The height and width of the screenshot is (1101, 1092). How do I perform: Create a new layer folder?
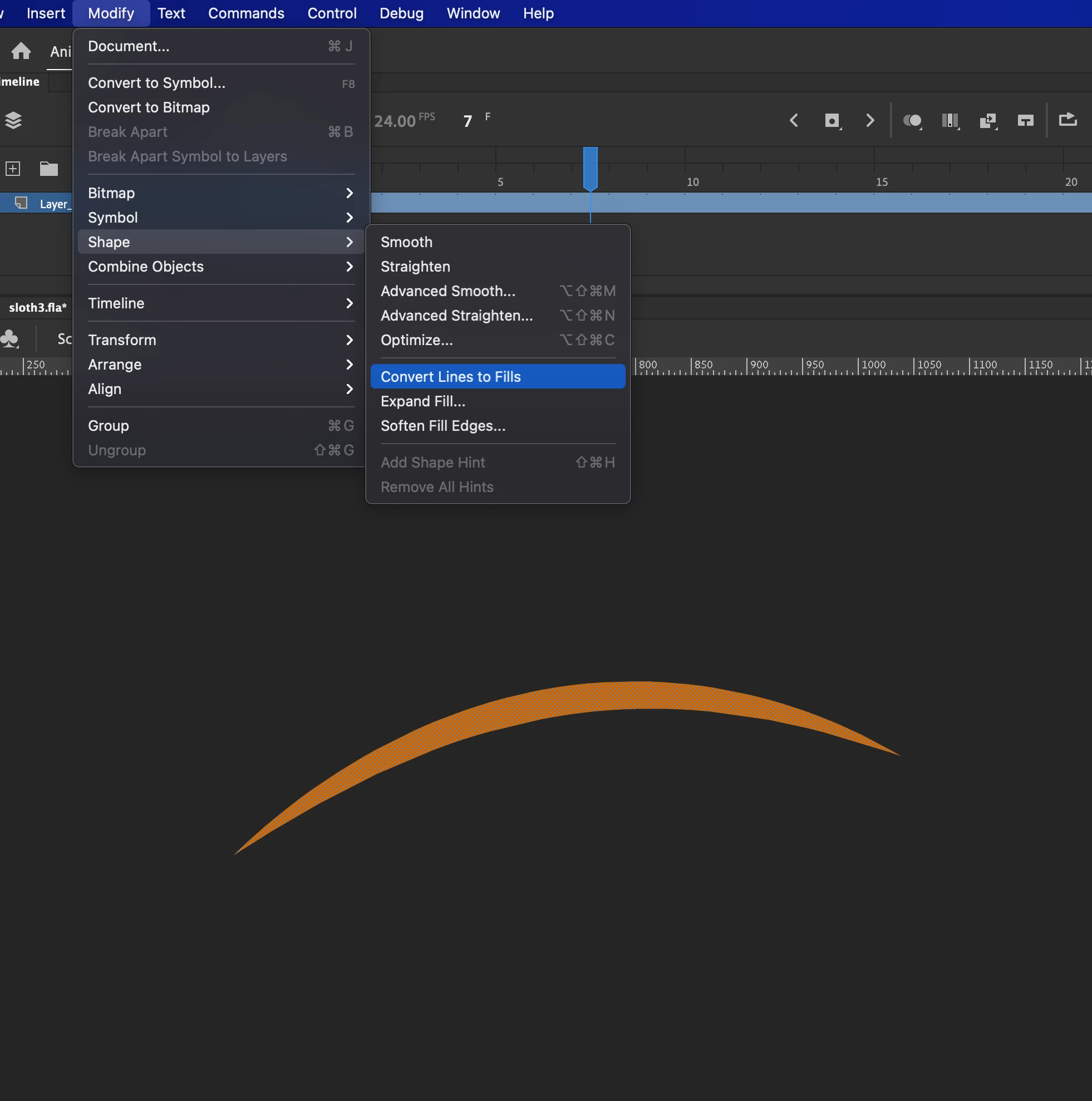click(x=49, y=169)
